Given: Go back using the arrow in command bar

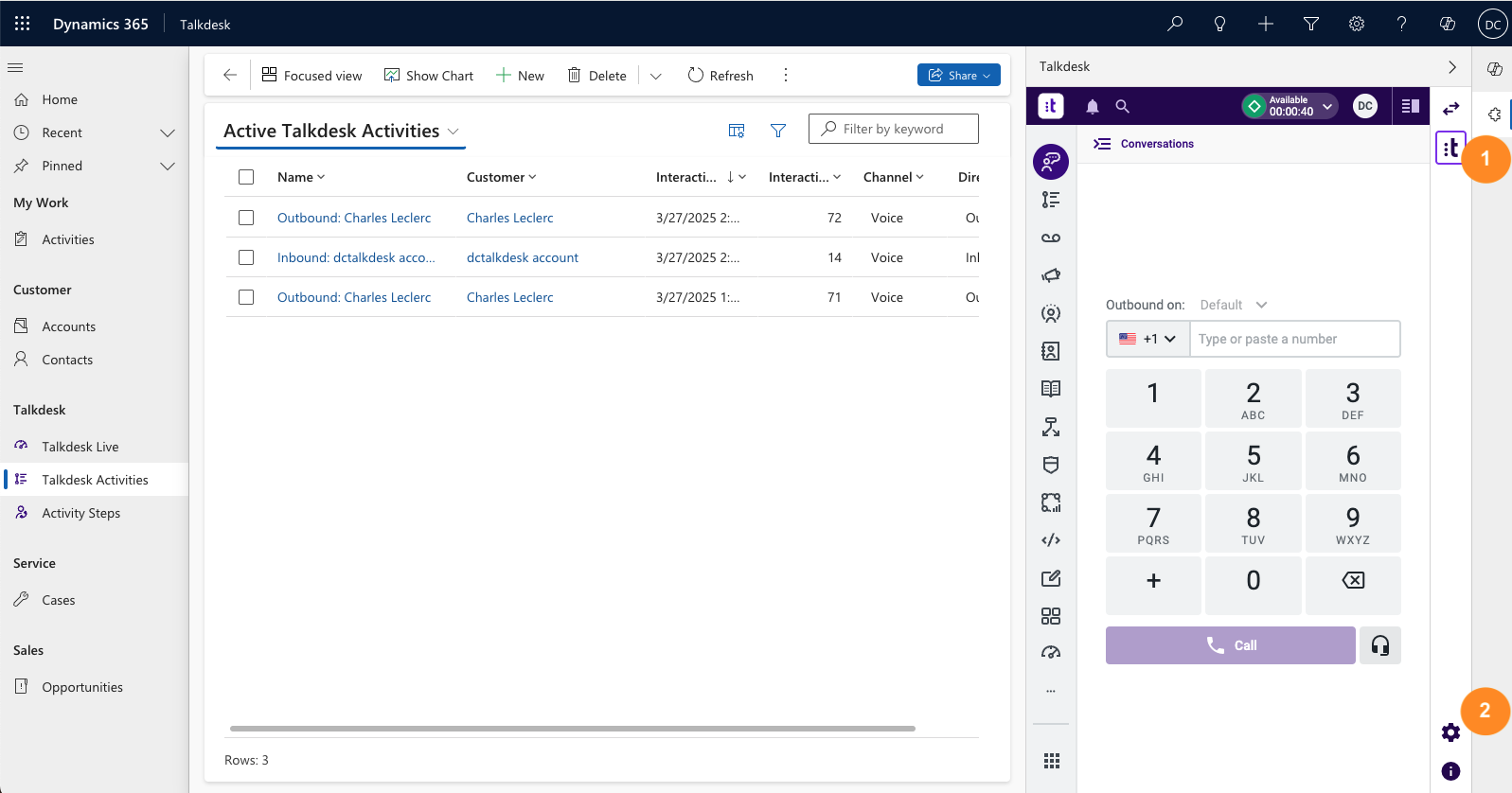Looking at the screenshot, I should click(230, 75).
